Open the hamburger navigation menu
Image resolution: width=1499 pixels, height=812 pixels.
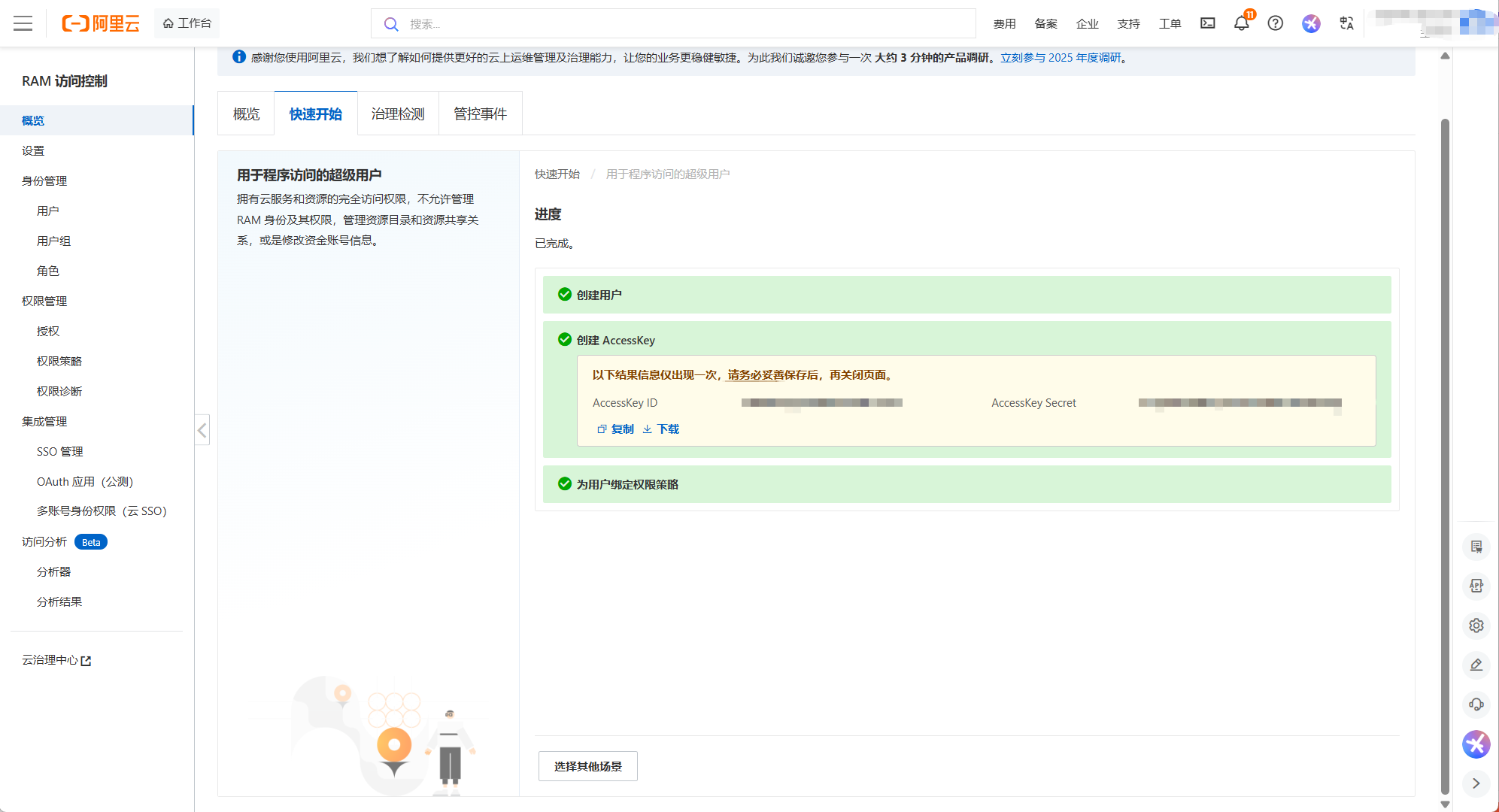pos(23,23)
